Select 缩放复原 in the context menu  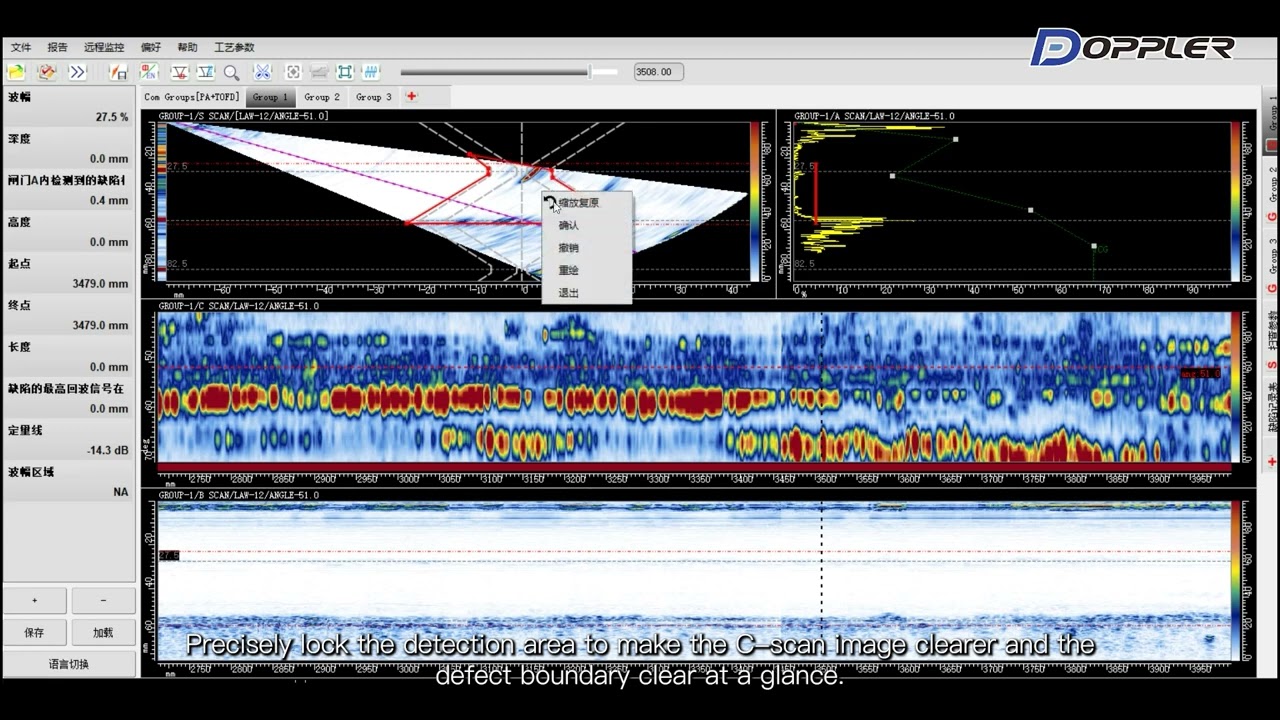tap(586, 203)
